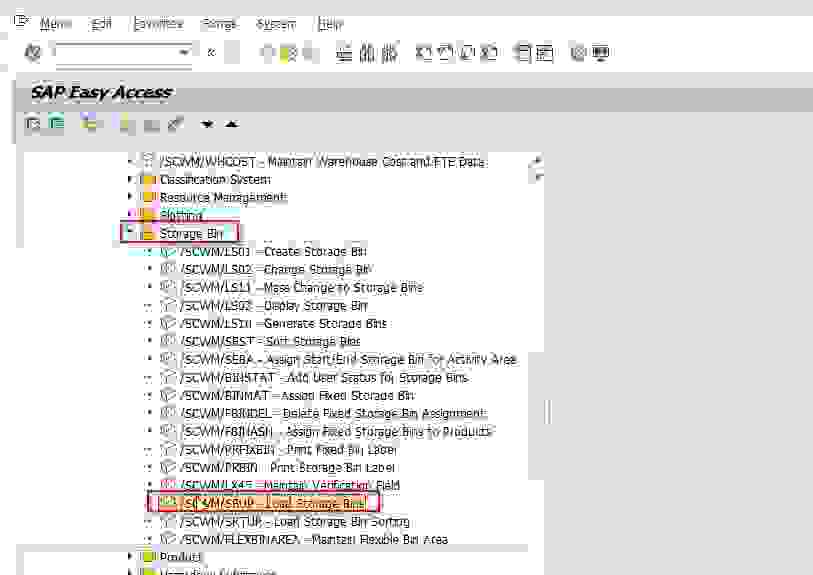
Task: Select /SCWM/SRTUP Load Storage Bin Sorting
Action: point(295,522)
